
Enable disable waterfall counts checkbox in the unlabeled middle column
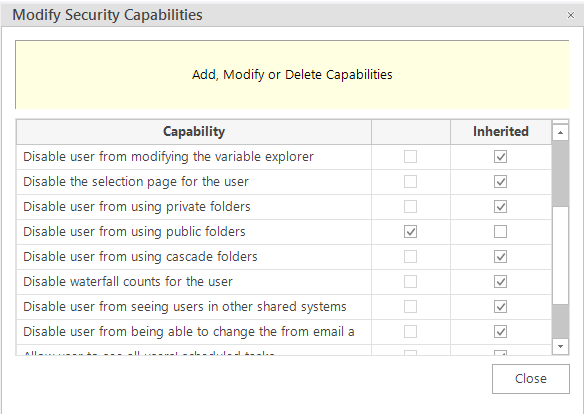tap(410, 281)
